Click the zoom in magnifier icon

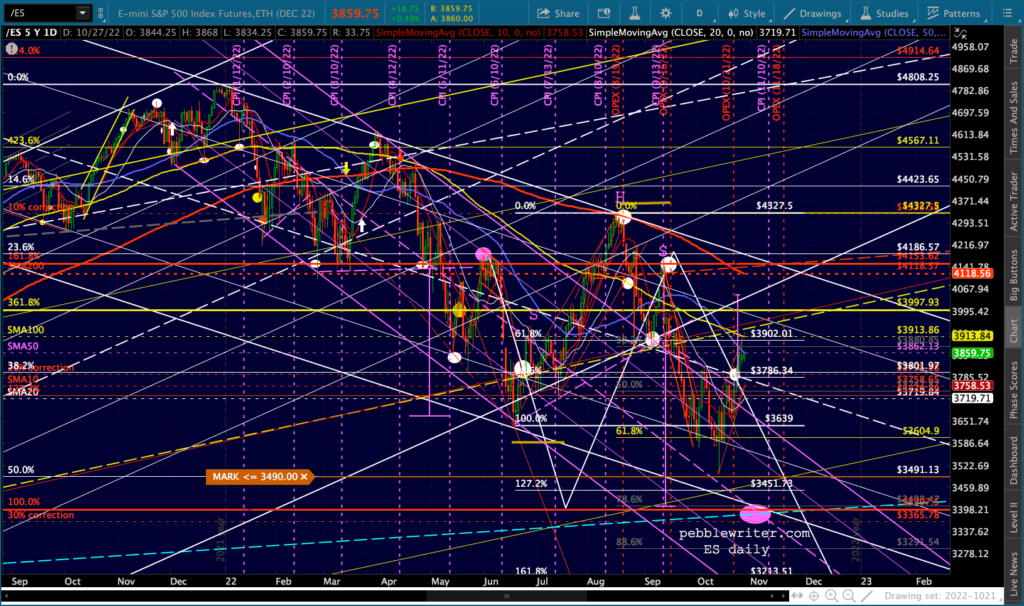click(831, 596)
